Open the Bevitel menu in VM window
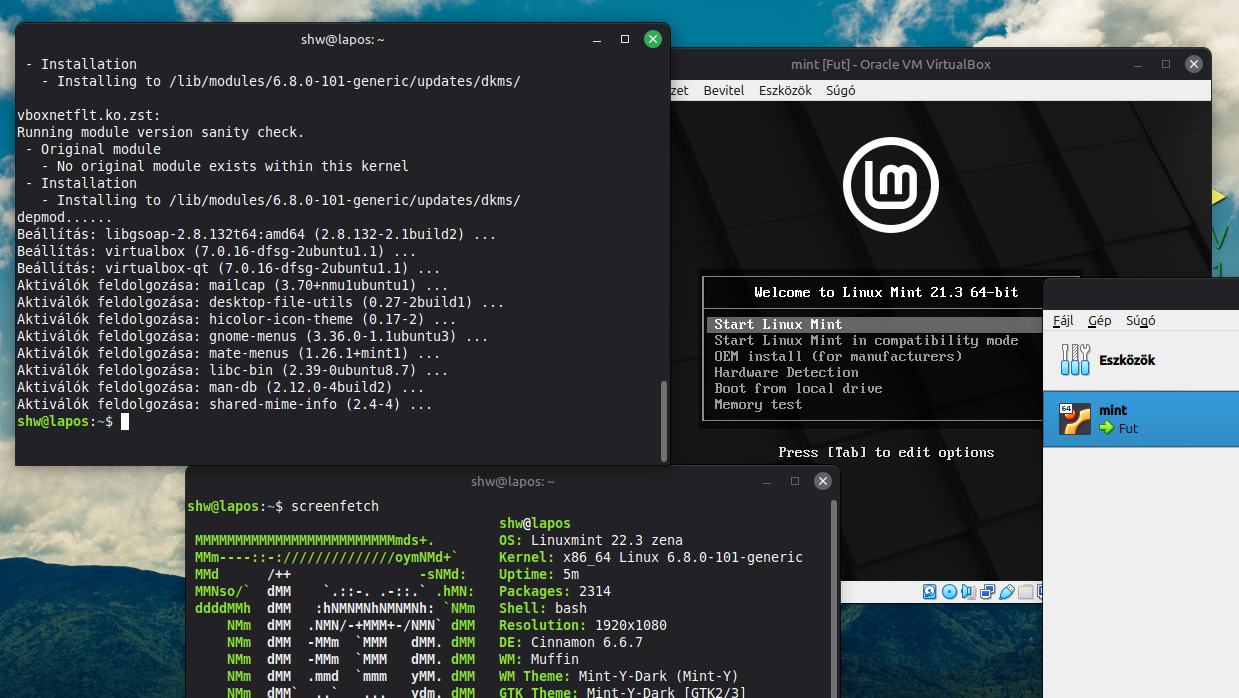 [x=724, y=90]
